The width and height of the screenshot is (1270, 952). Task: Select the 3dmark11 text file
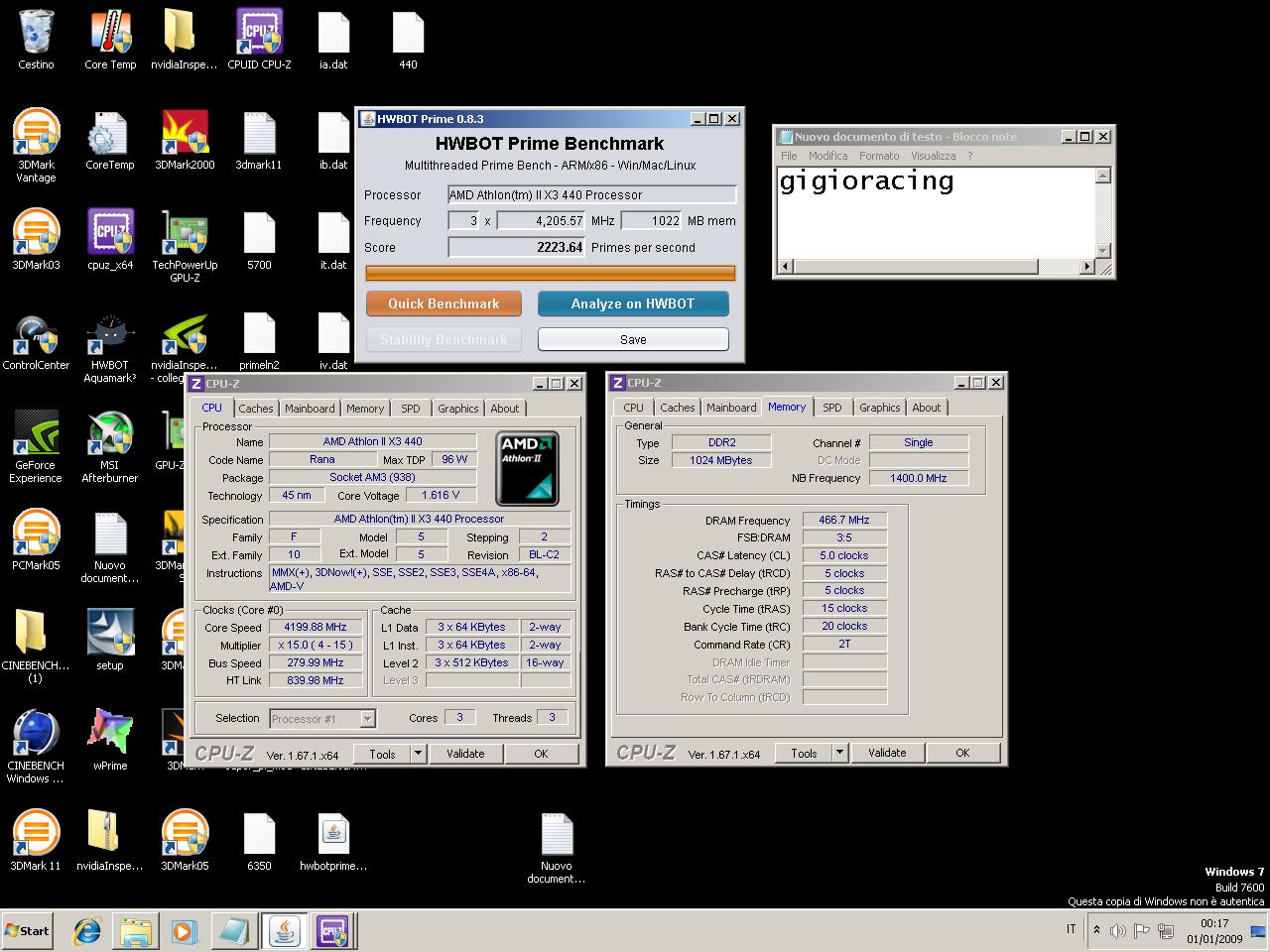pos(259,140)
